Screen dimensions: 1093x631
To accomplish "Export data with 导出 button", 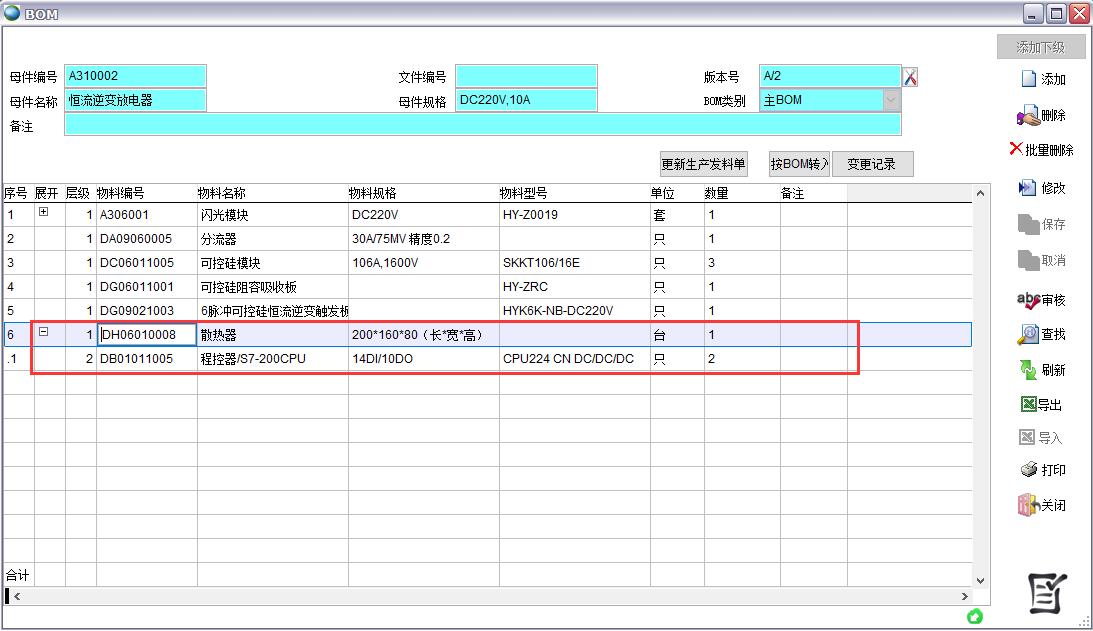I will pos(1042,405).
